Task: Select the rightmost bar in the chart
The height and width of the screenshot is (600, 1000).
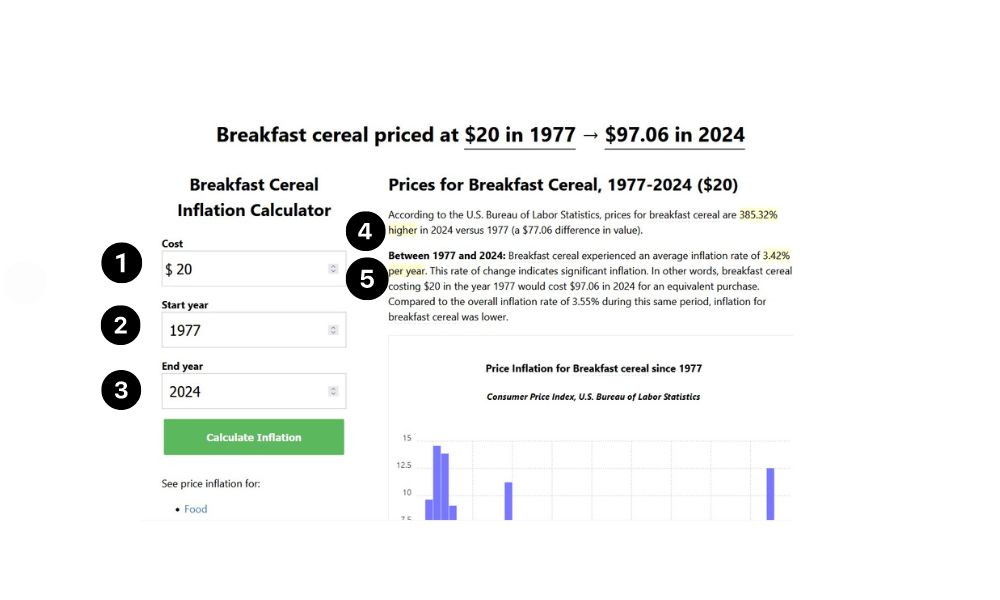Action: [770, 493]
